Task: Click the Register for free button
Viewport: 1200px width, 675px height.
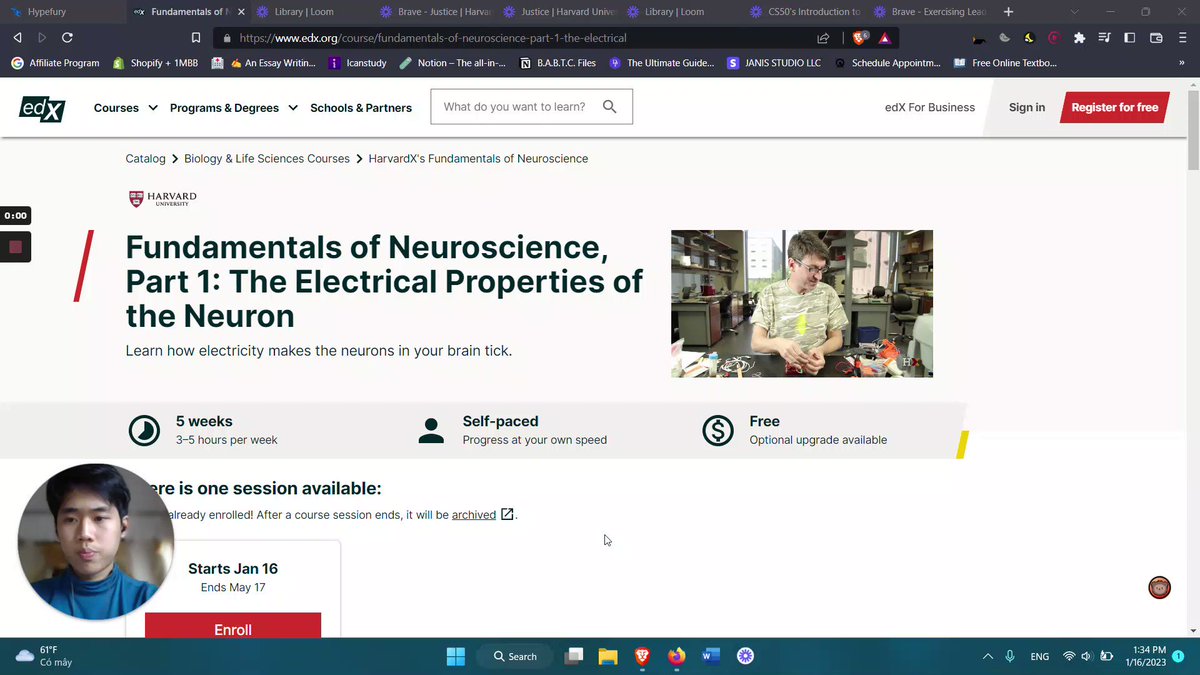Action: point(1115,107)
